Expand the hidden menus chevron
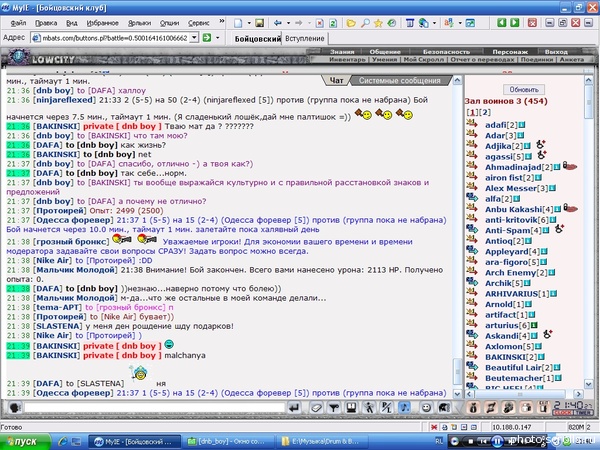 222,22
